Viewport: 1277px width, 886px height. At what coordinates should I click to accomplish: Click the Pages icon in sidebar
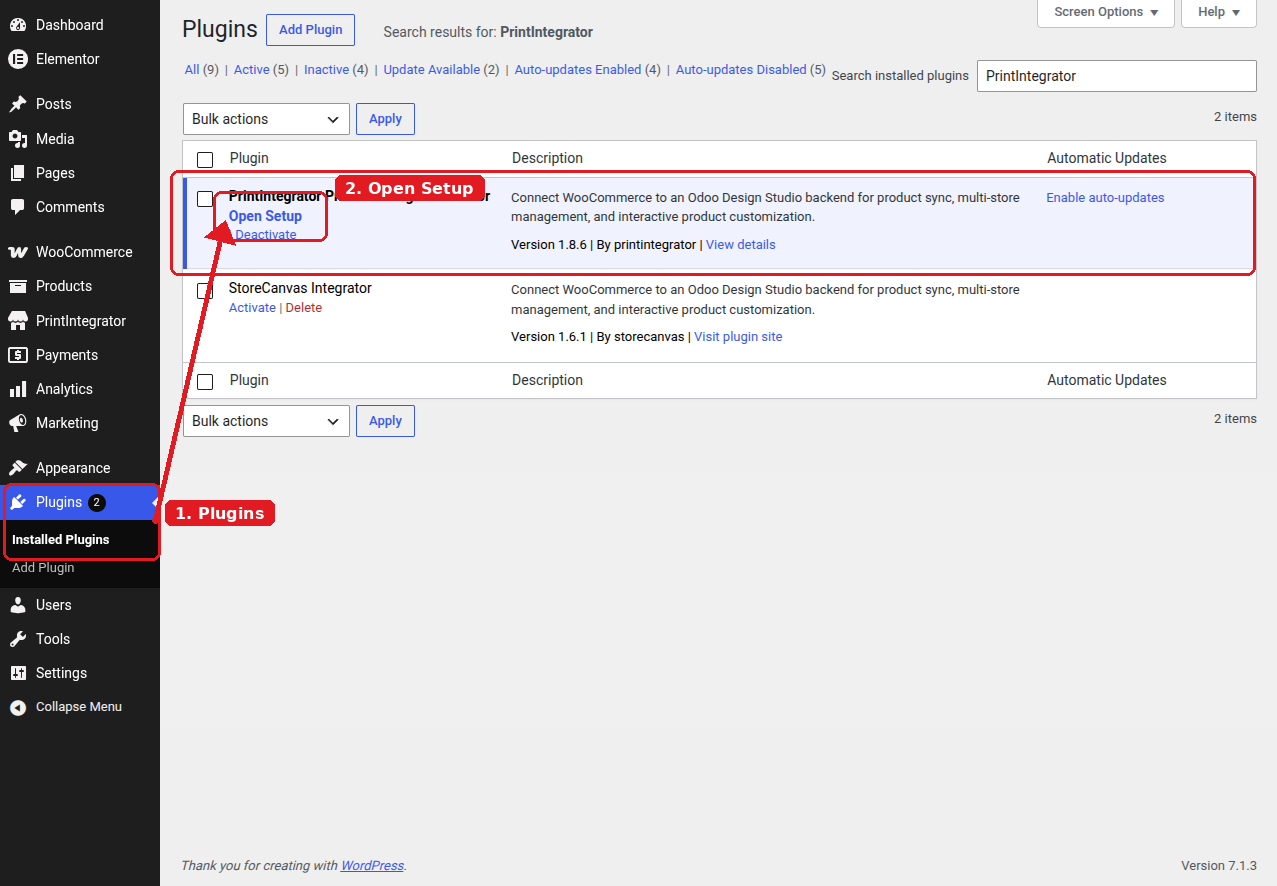pyautogui.click(x=18, y=173)
